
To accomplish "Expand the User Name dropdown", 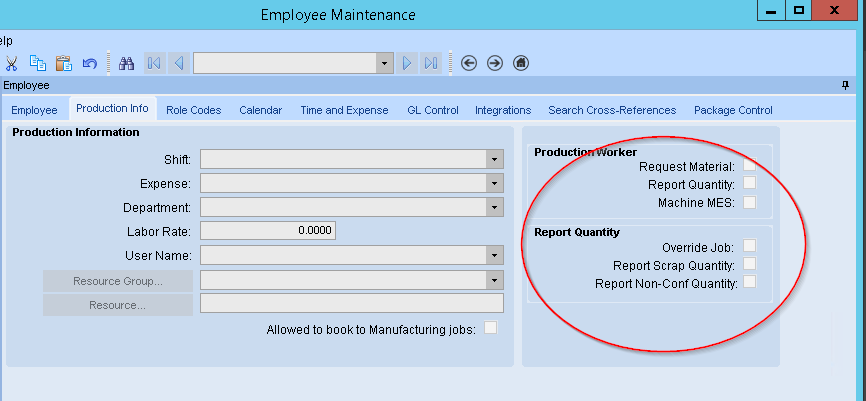I will pyautogui.click(x=494, y=255).
